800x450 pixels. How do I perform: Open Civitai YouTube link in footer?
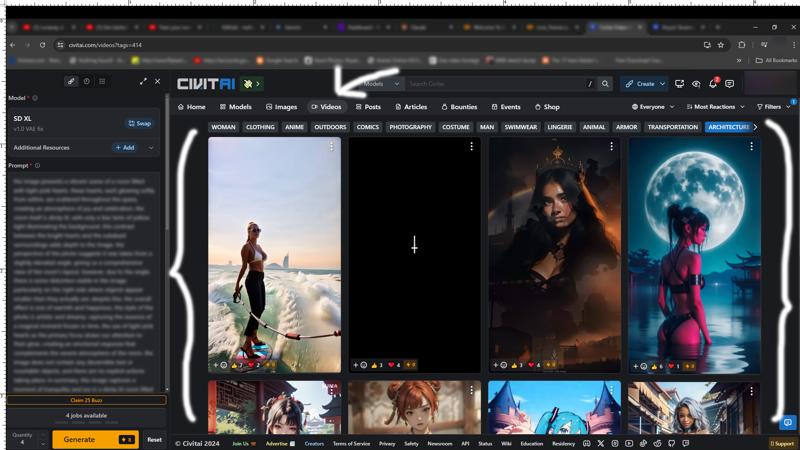point(629,443)
